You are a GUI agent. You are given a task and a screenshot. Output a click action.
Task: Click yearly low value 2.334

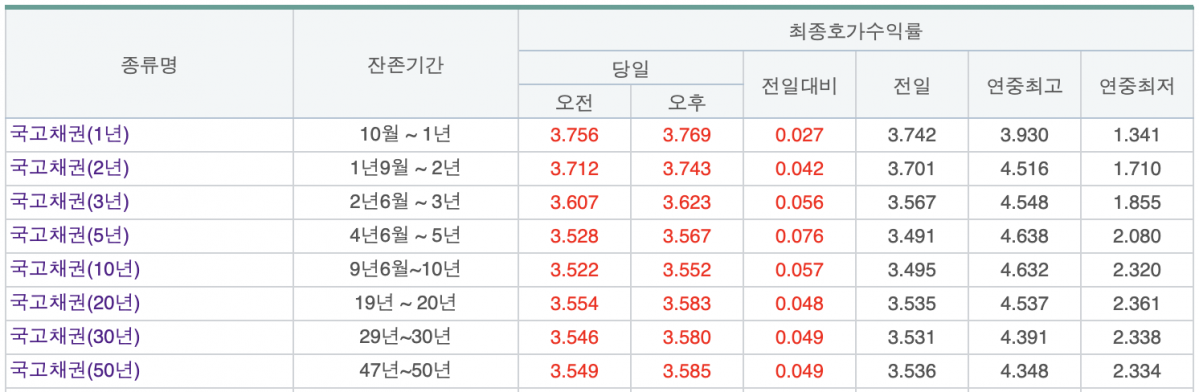(1137, 371)
